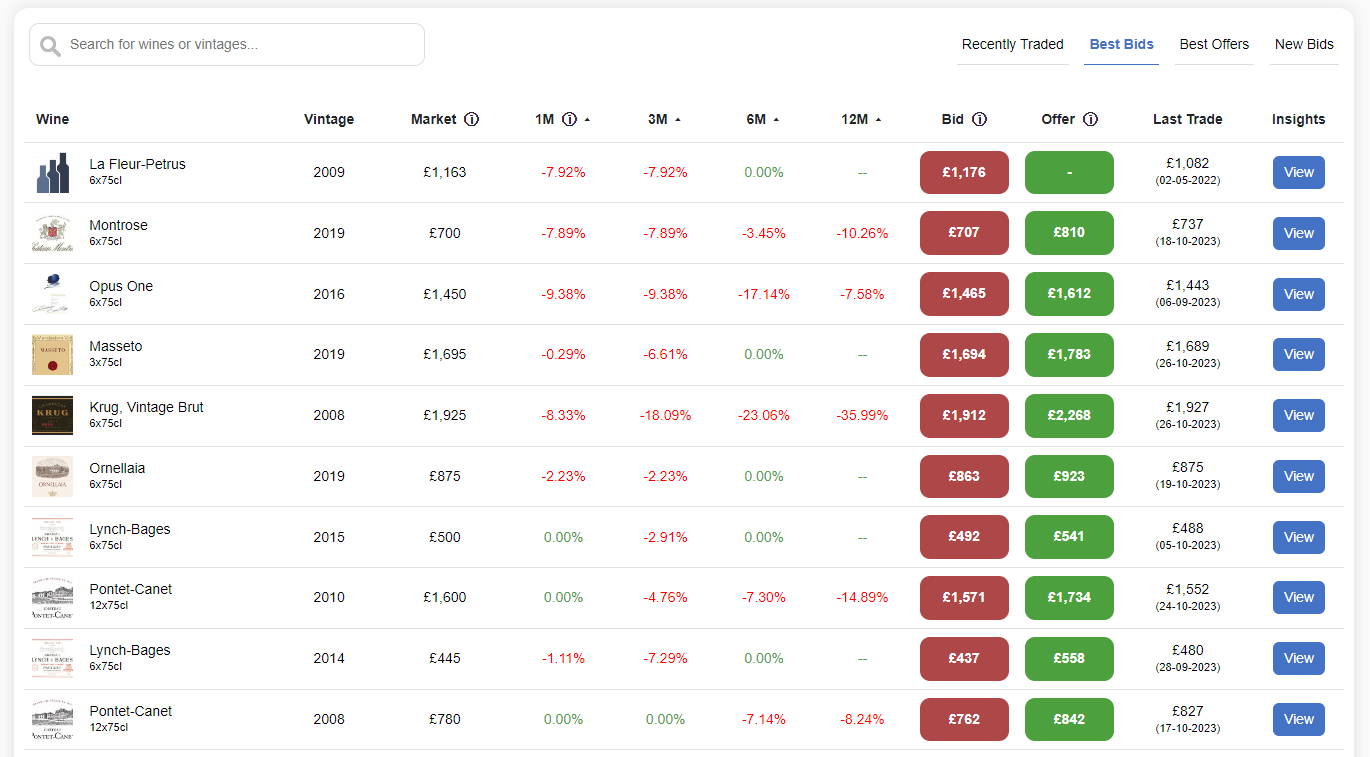View insights for Masseto 2019

(1299, 354)
